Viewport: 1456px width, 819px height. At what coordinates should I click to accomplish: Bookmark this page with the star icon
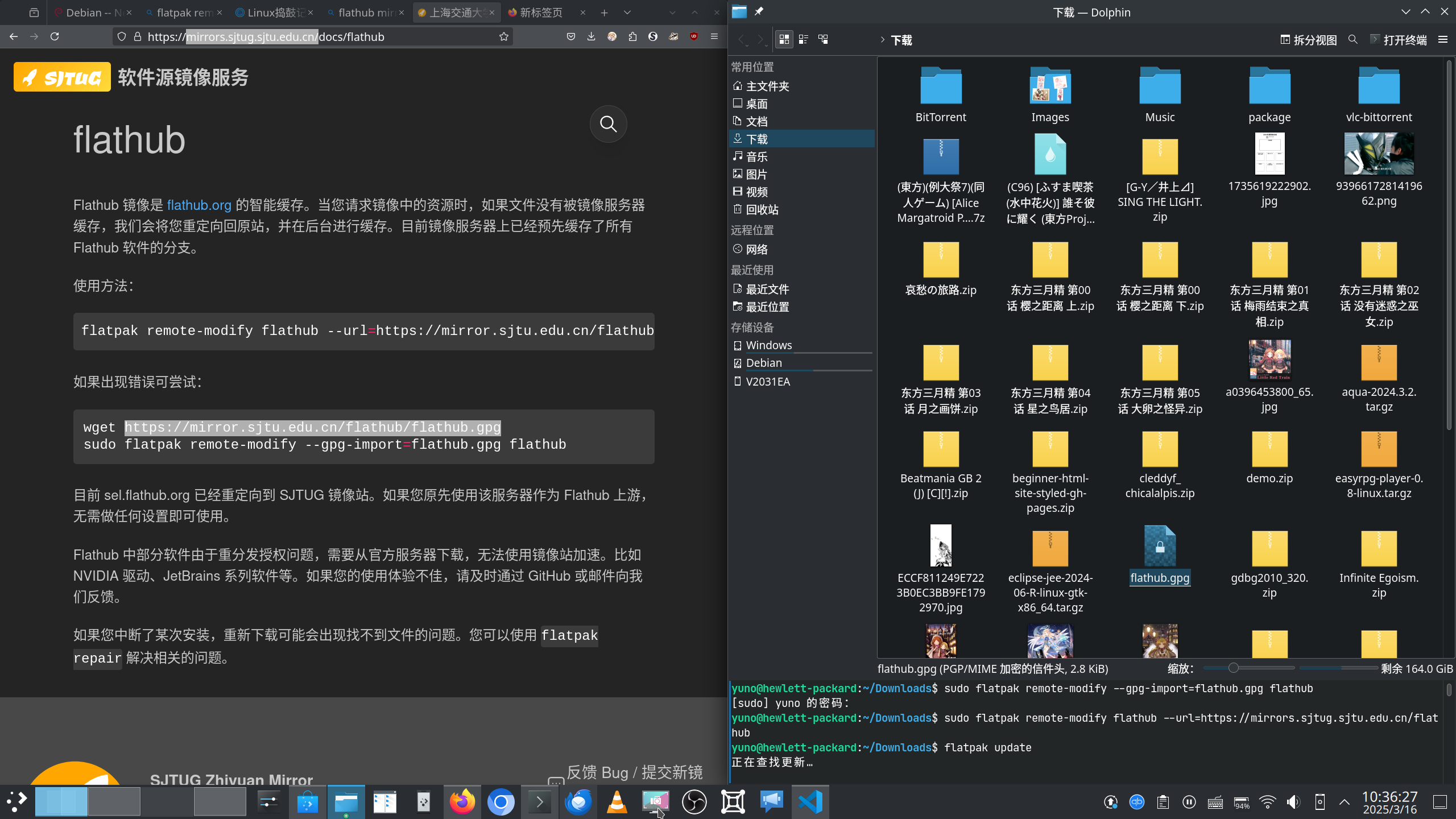click(x=503, y=36)
